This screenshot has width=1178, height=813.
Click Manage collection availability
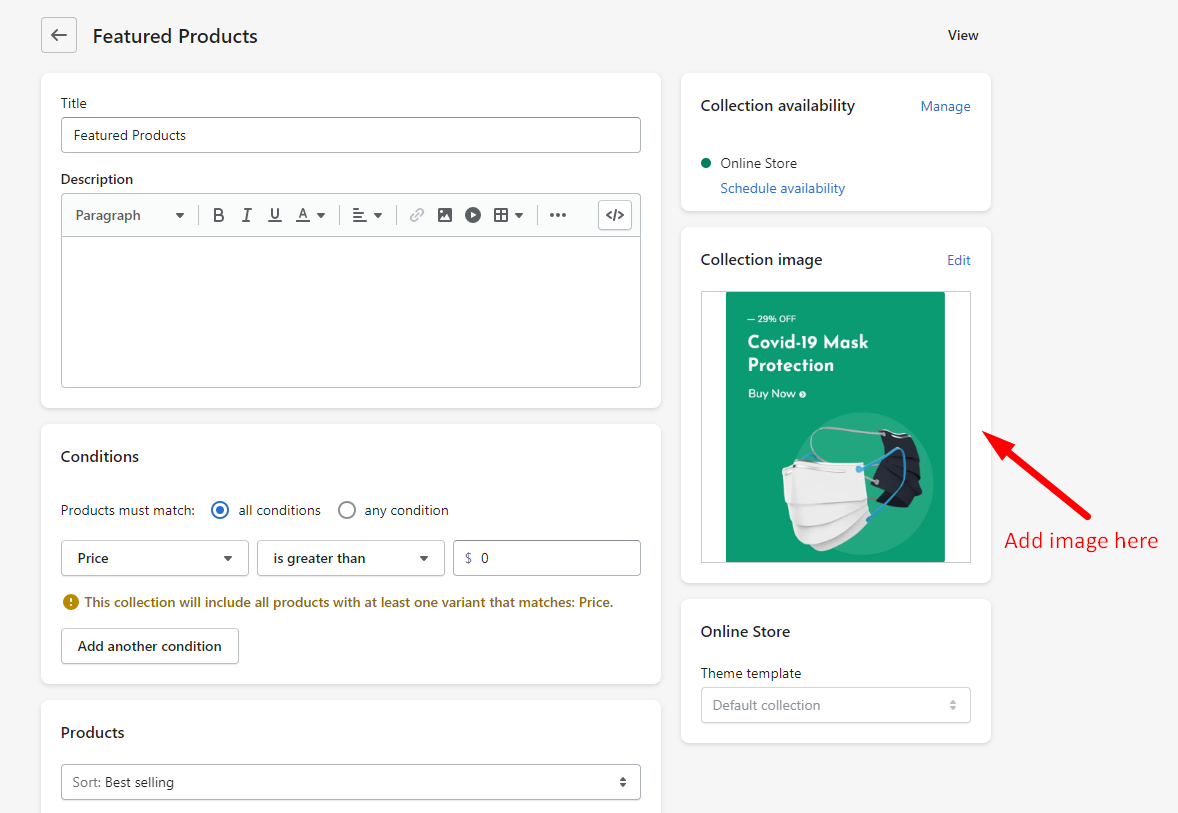pos(945,107)
